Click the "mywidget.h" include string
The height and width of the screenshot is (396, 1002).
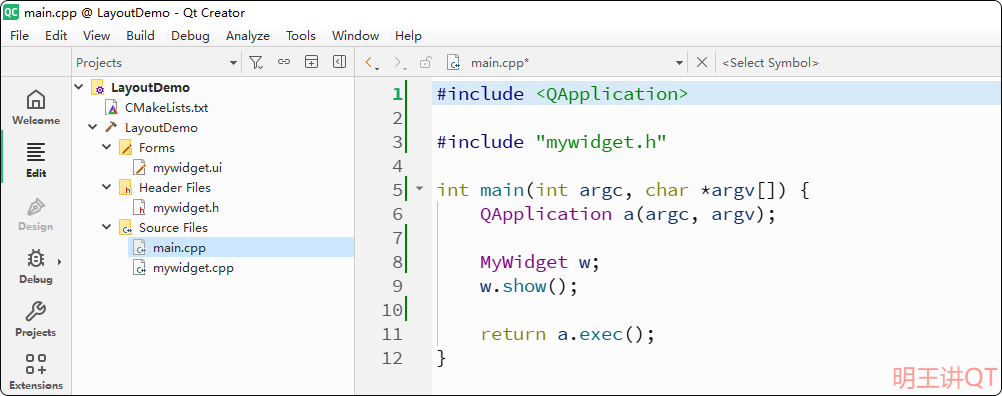[x=600, y=142]
